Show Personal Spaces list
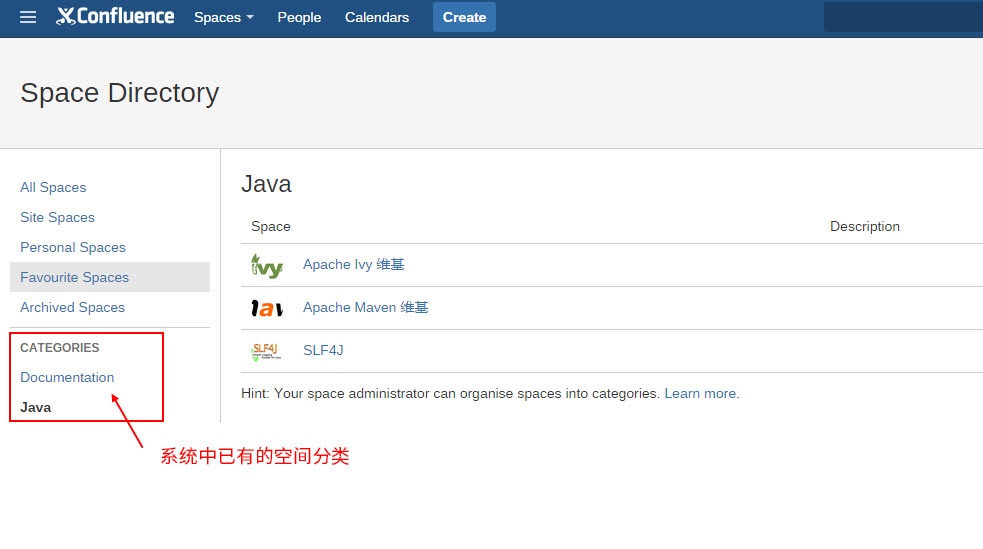Image resolution: width=983 pixels, height=549 pixels. (x=73, y=248)
